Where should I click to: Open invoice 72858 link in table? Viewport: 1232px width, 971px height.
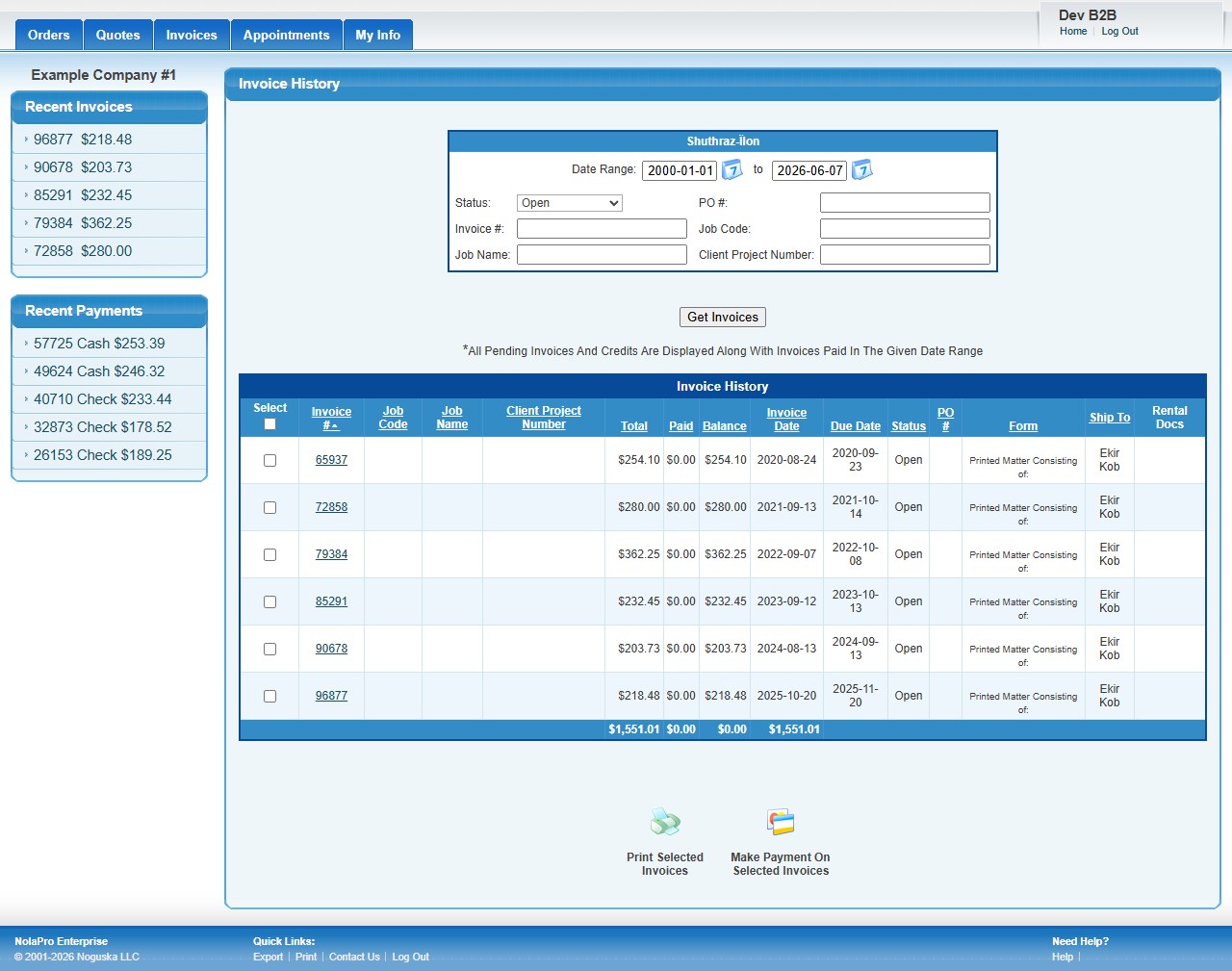tap(331, 507)
